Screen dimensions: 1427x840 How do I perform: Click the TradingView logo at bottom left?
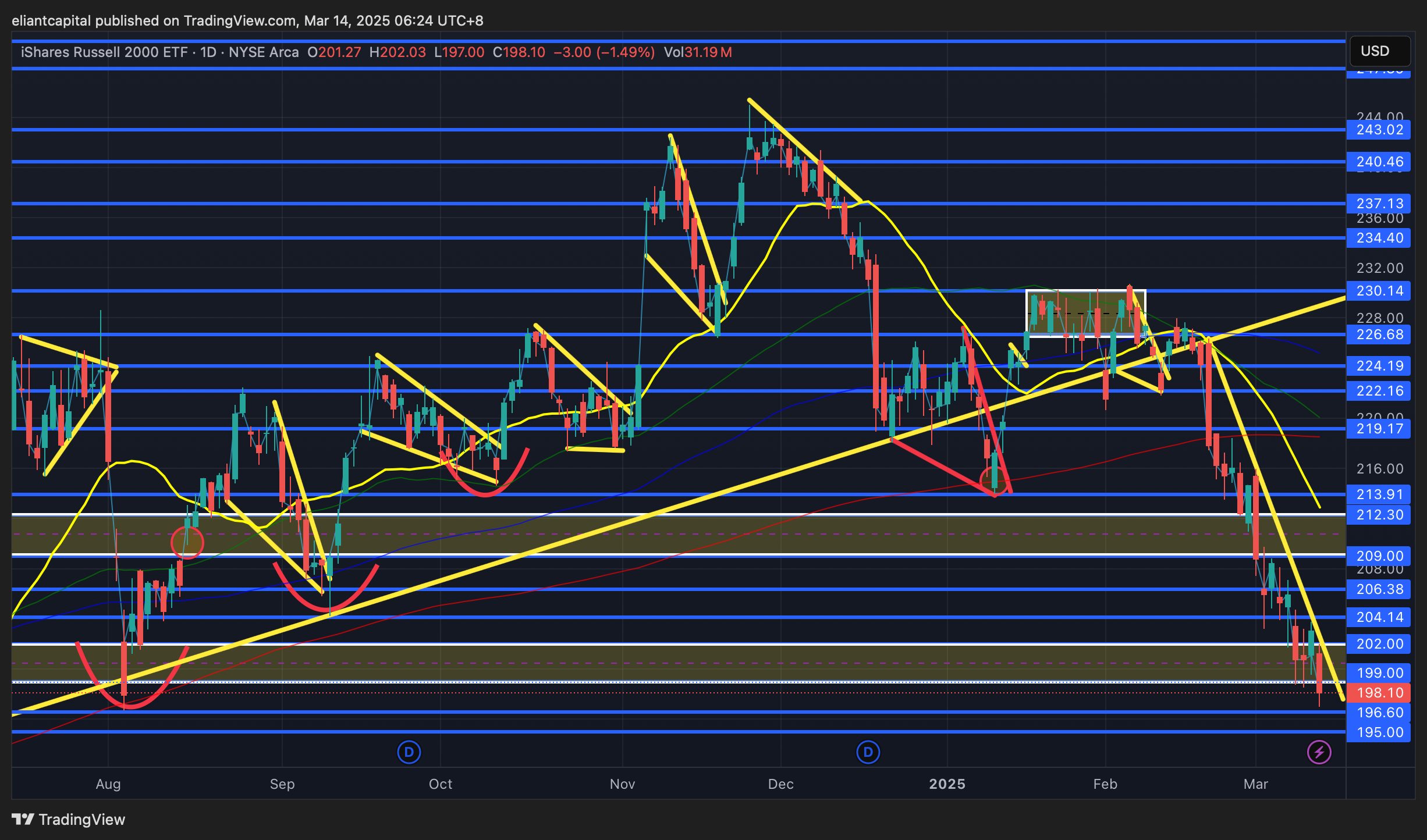click(x=69, y=819)
